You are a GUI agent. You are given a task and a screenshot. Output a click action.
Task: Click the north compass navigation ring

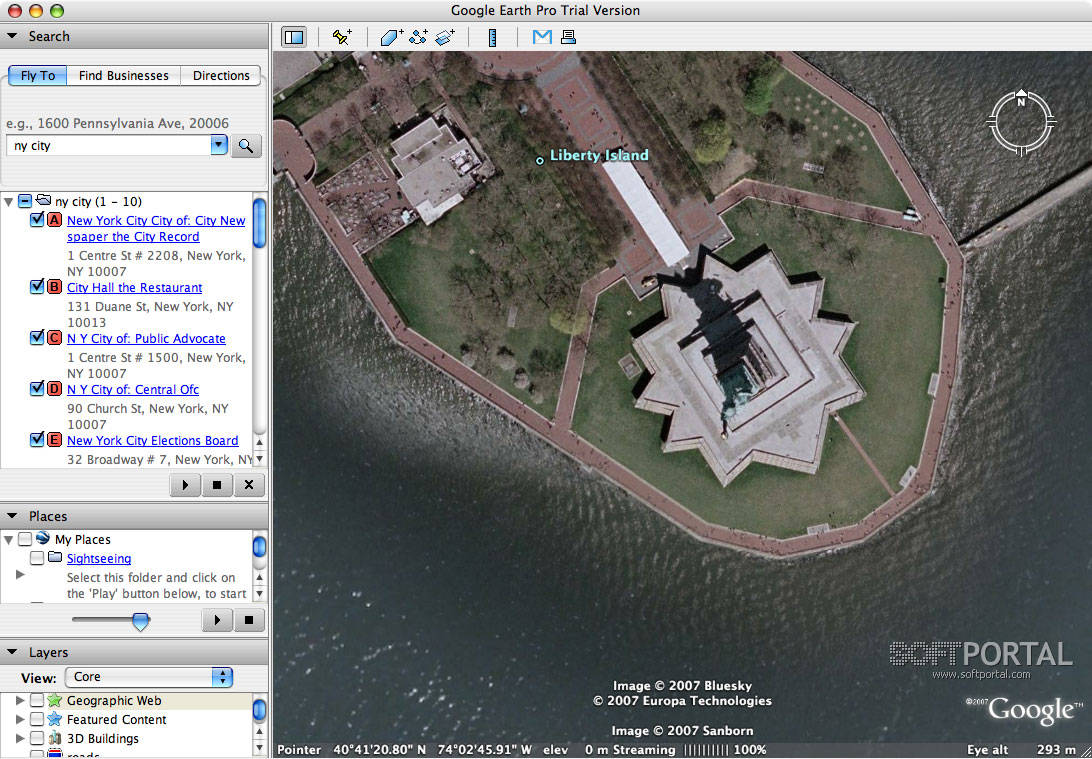pyautogui.click(x=1021, y=123)
